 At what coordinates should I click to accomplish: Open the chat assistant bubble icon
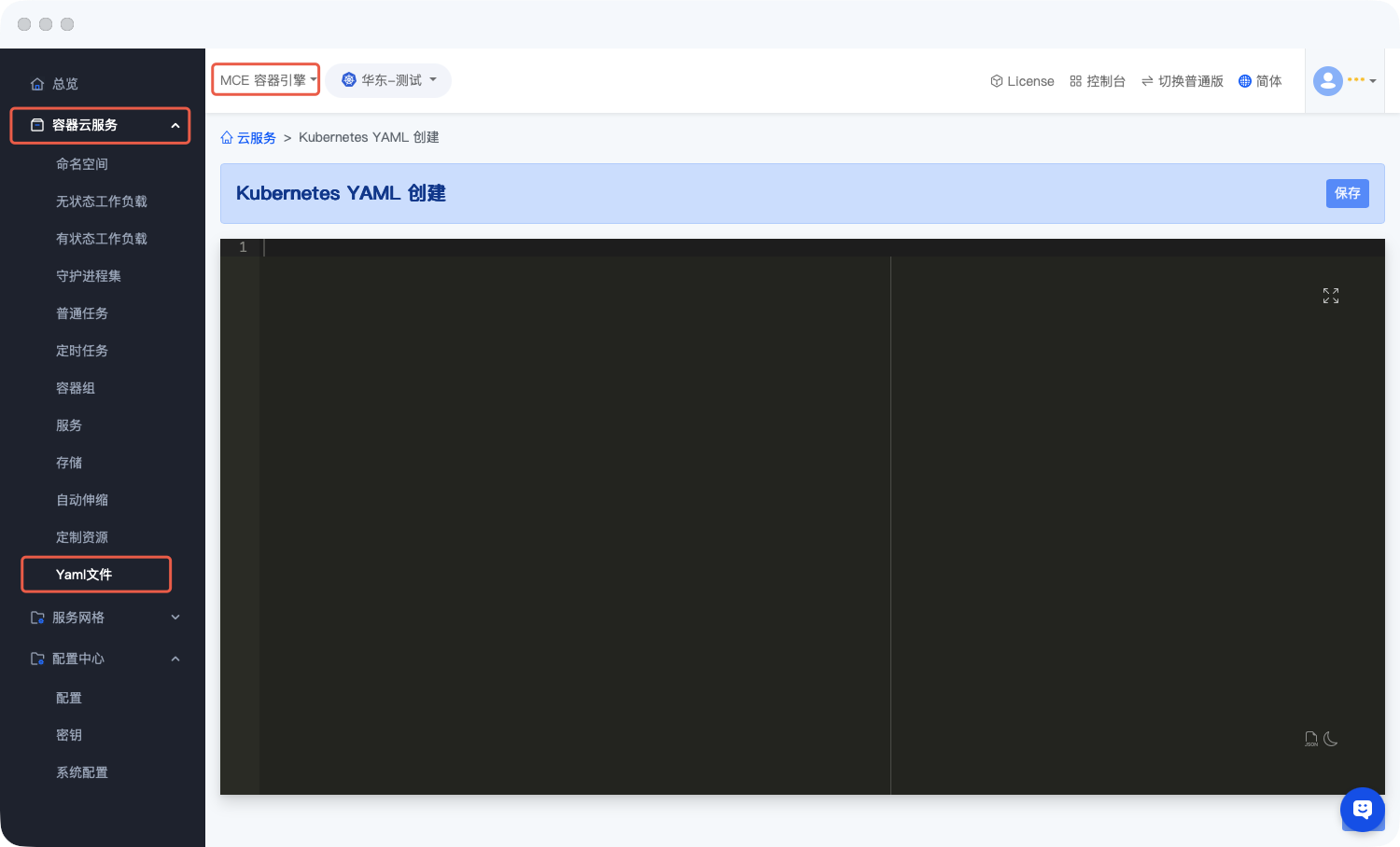(x=1362, y=809)
